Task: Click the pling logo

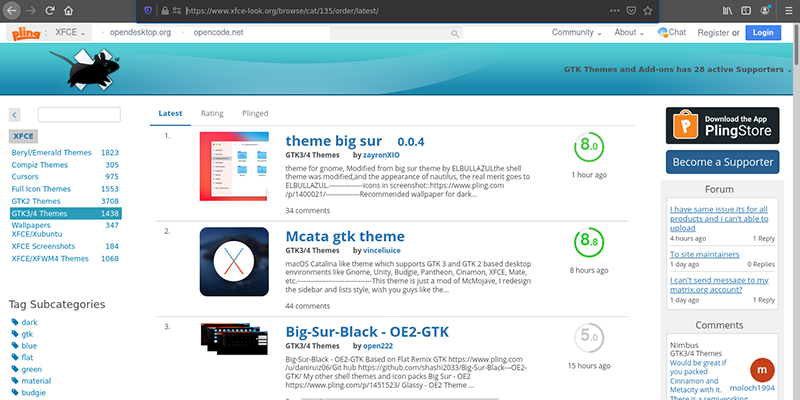Action: pyautogui.click(x=26, y=33)
